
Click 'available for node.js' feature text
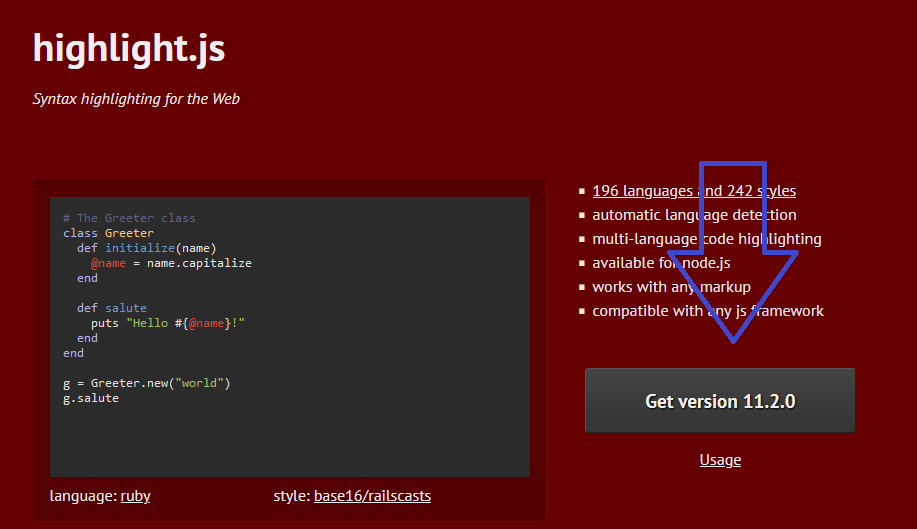coord(661,263)
